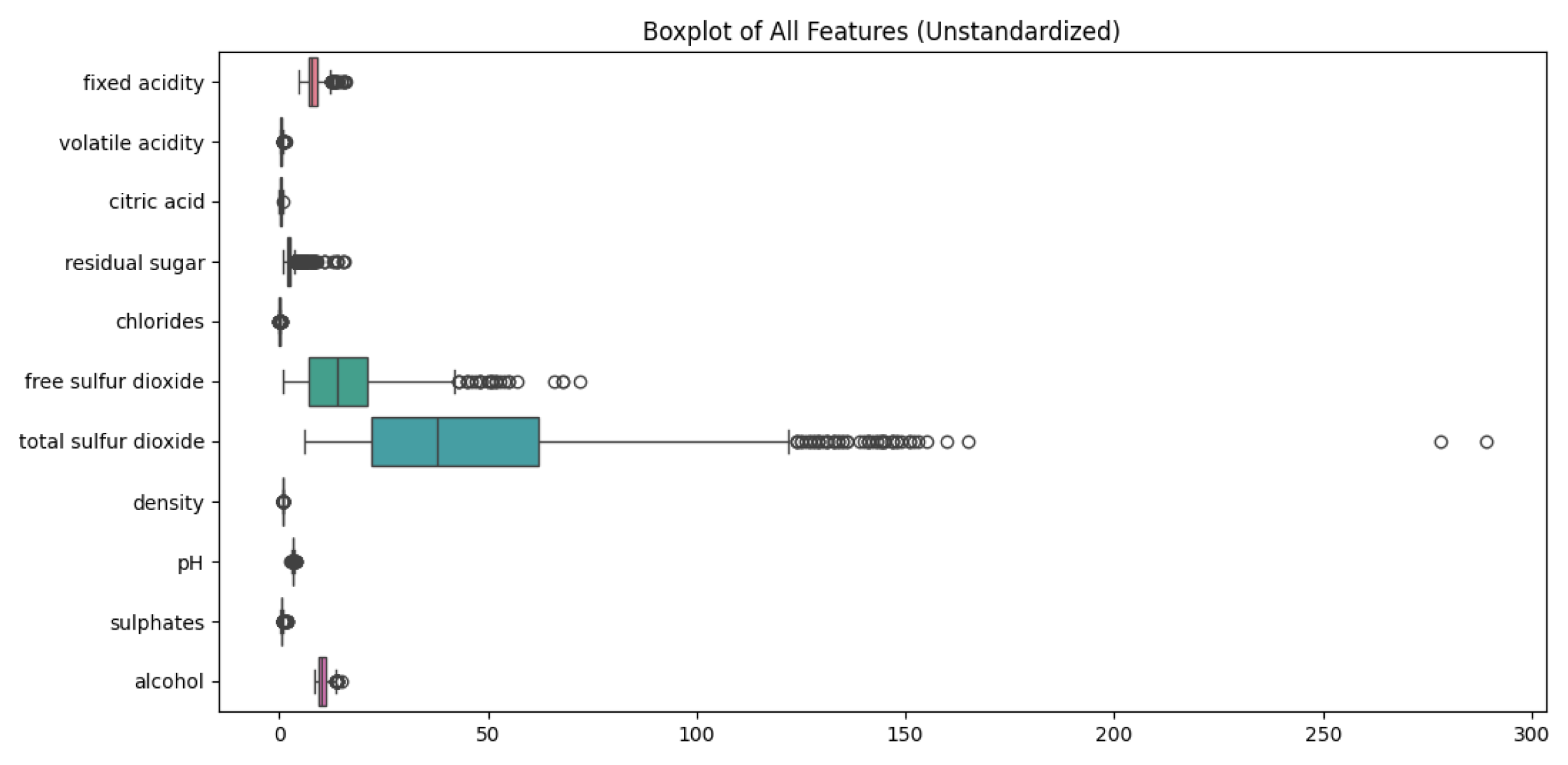Click the "alcohol" axis label
This screenshot has height=765, width=1568.
(169, 681)
